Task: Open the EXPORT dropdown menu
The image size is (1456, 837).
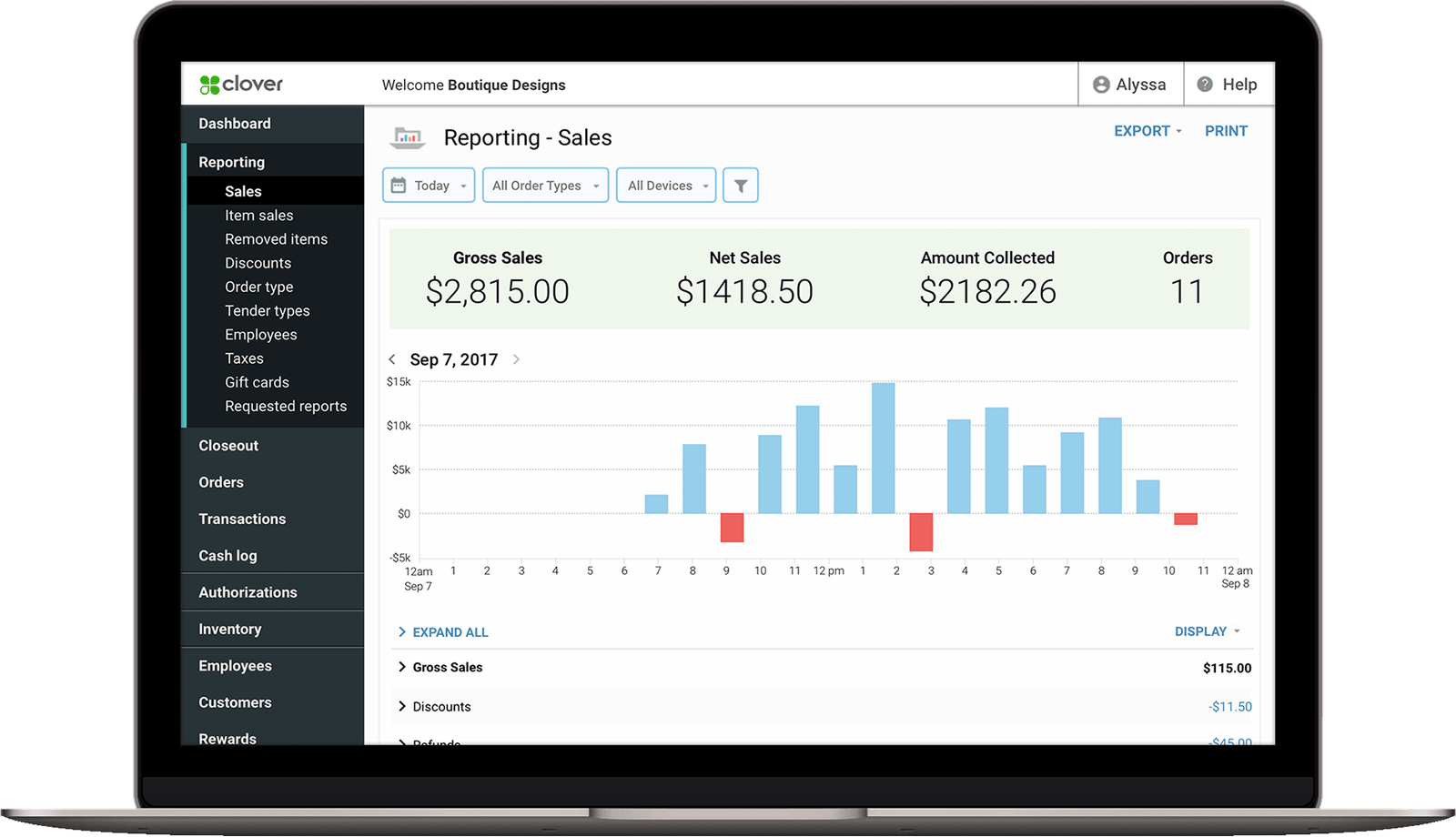Action: pyautogui.click(x=1148, y=131)
